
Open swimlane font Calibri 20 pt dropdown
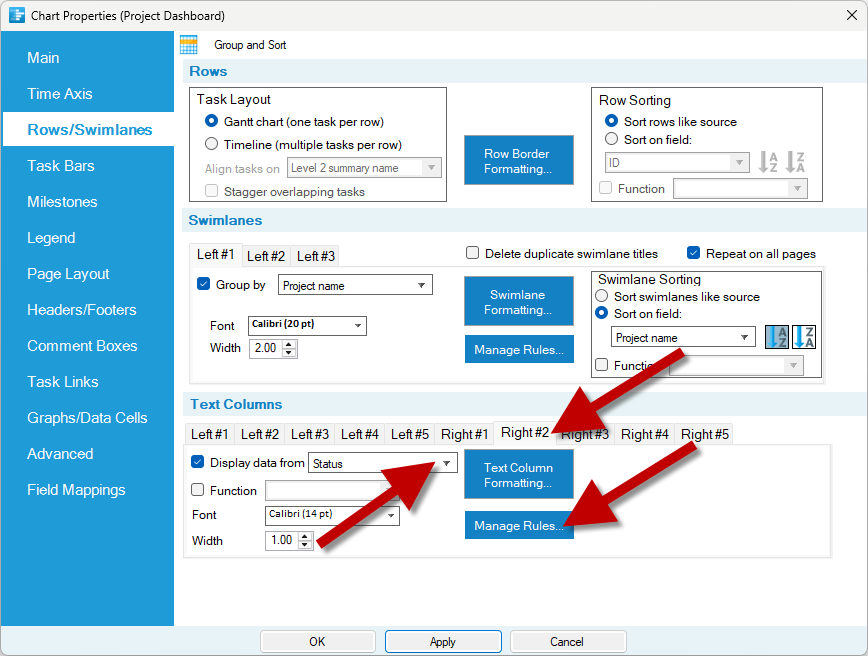[x=307, y=325]
